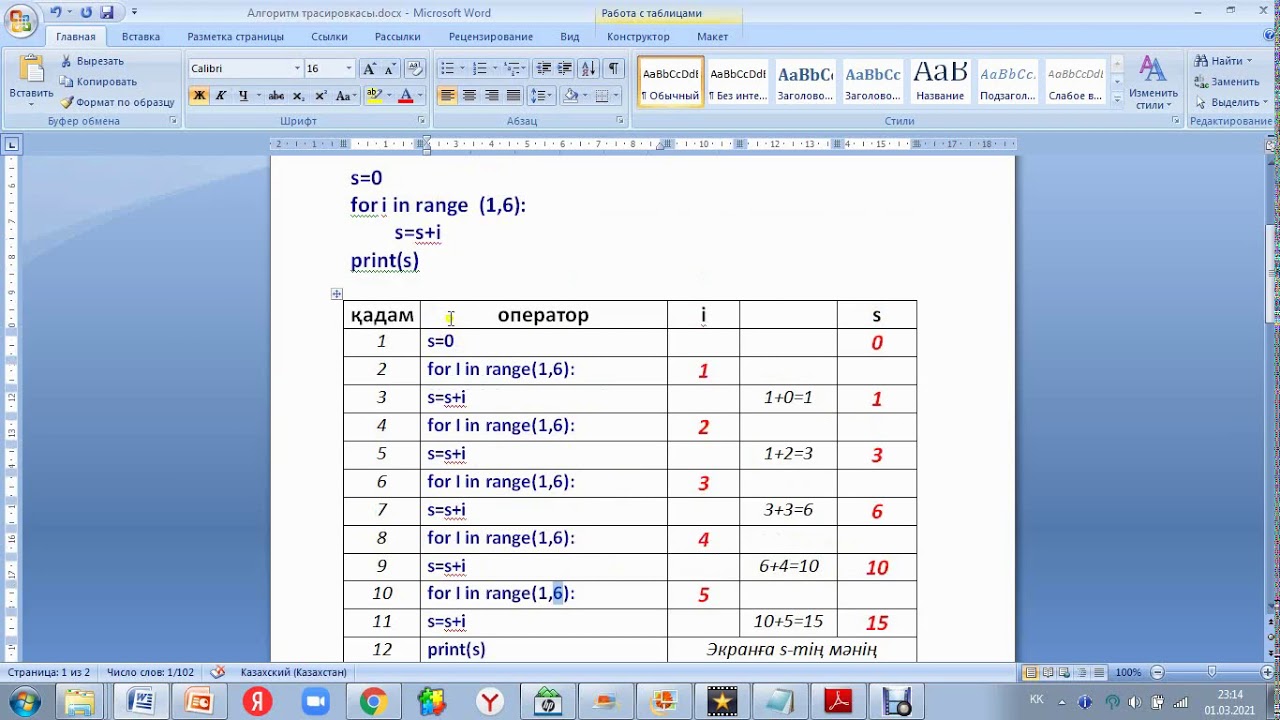Apply strikethrough formatting (abc)
Image resolution: width=1280 pixels, height=720 pixels.
(276, 96)
